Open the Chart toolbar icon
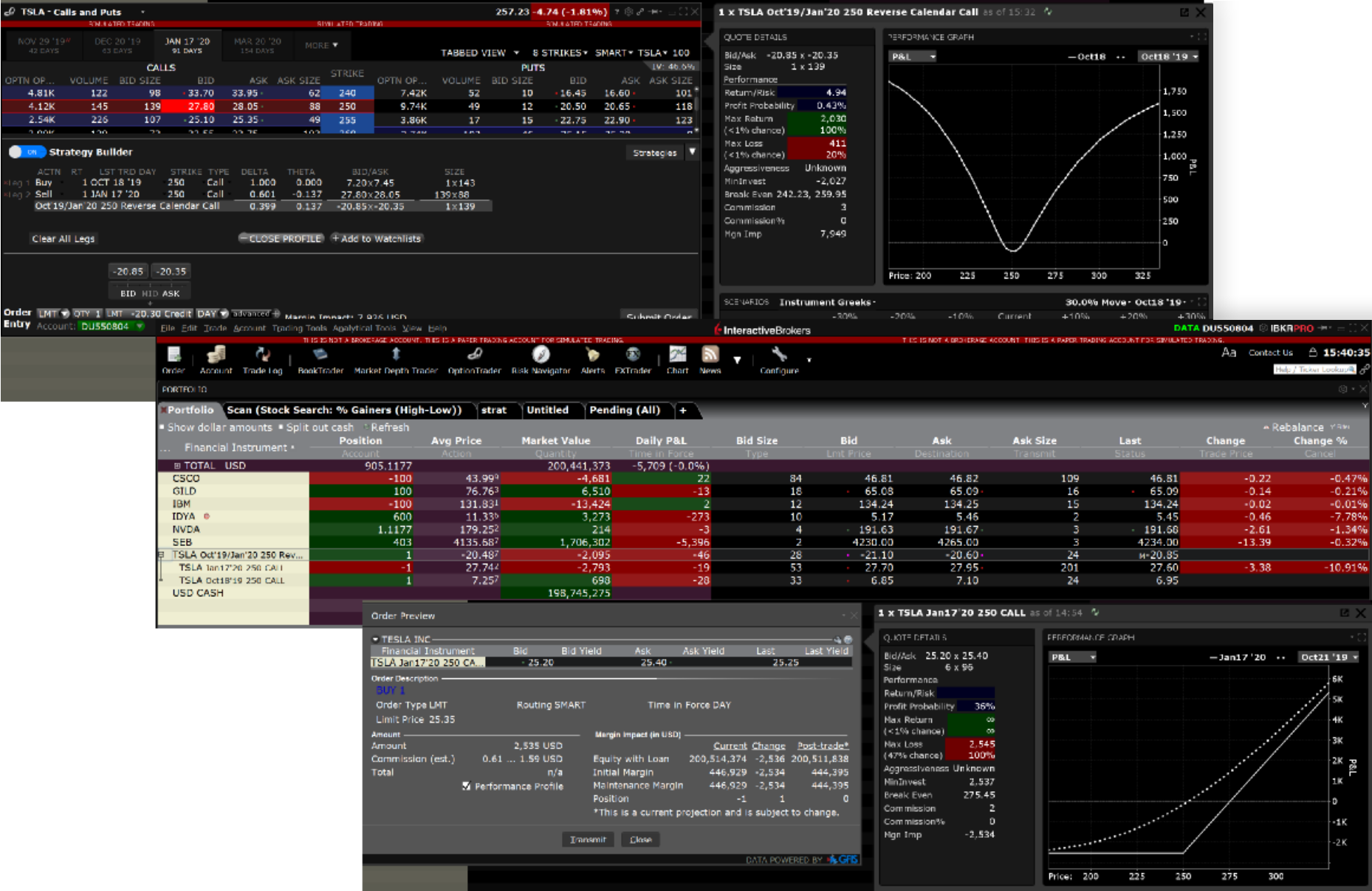The height and width of the screenshot is (891, 1372). click(x=677, y=361)
